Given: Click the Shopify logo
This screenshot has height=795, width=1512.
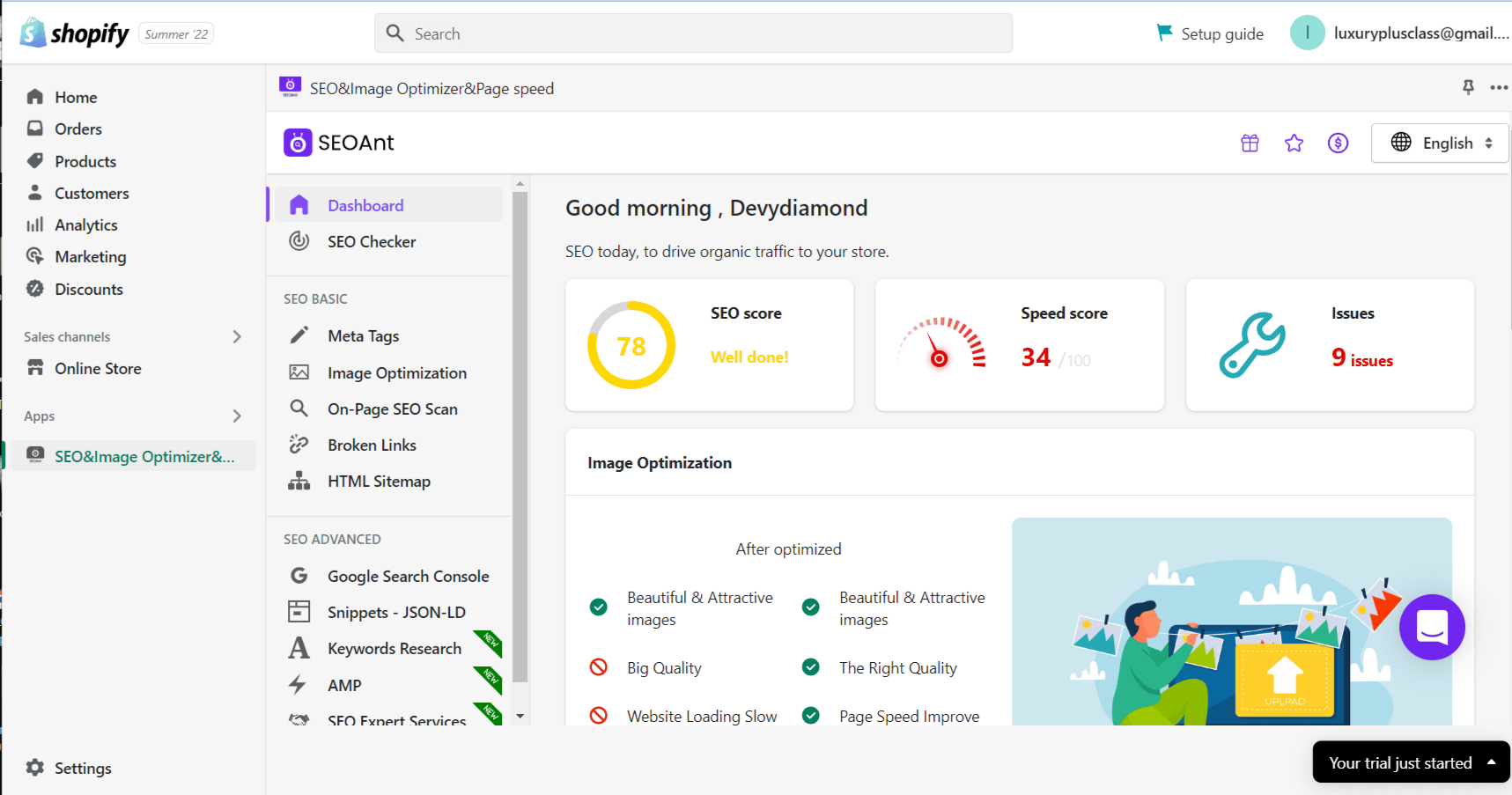Looking at the screenshot, I should coord(75,33).
